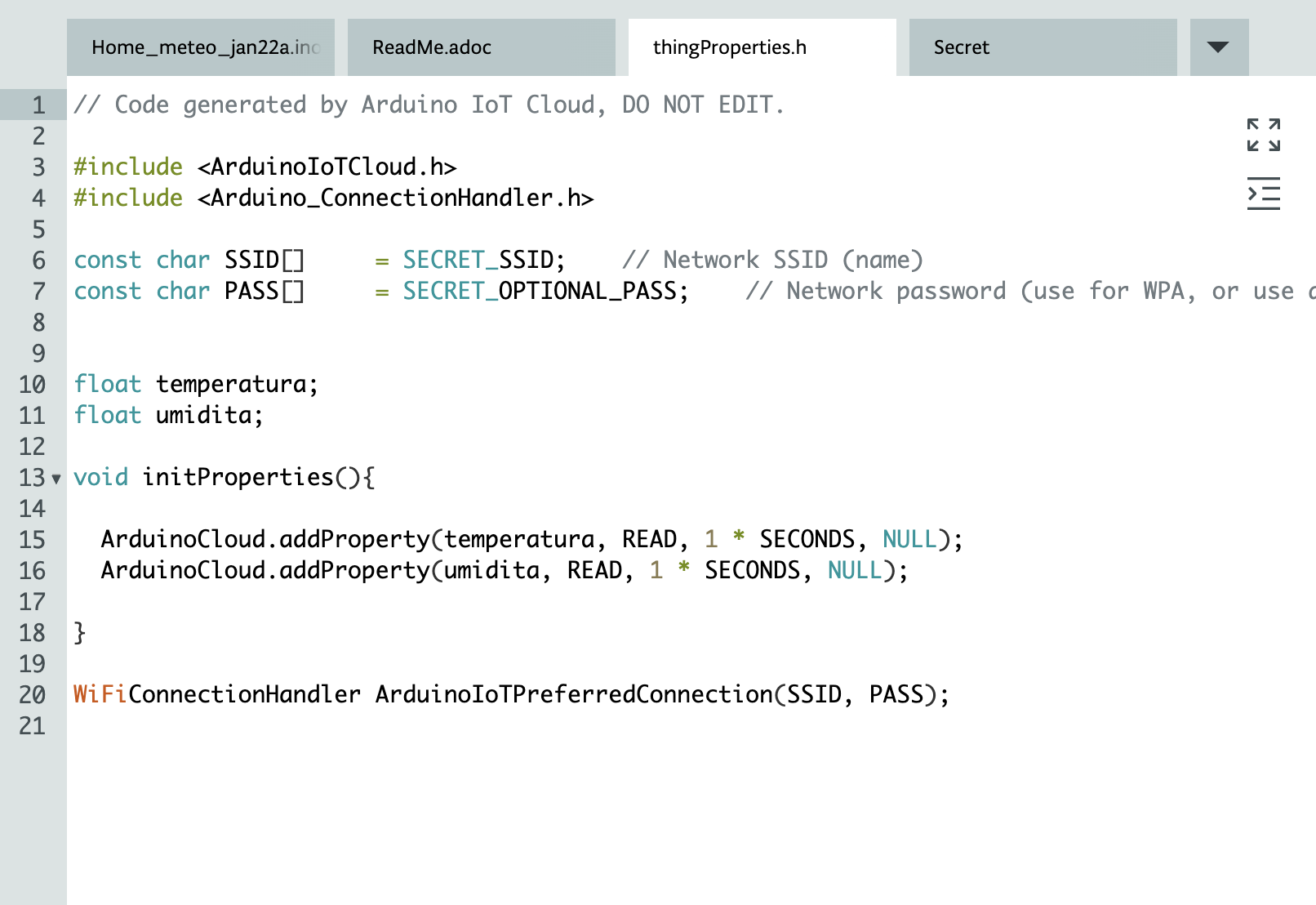
Task: Place cursor on 'temperatura;' declaration
Action: (x=237, y=384)
